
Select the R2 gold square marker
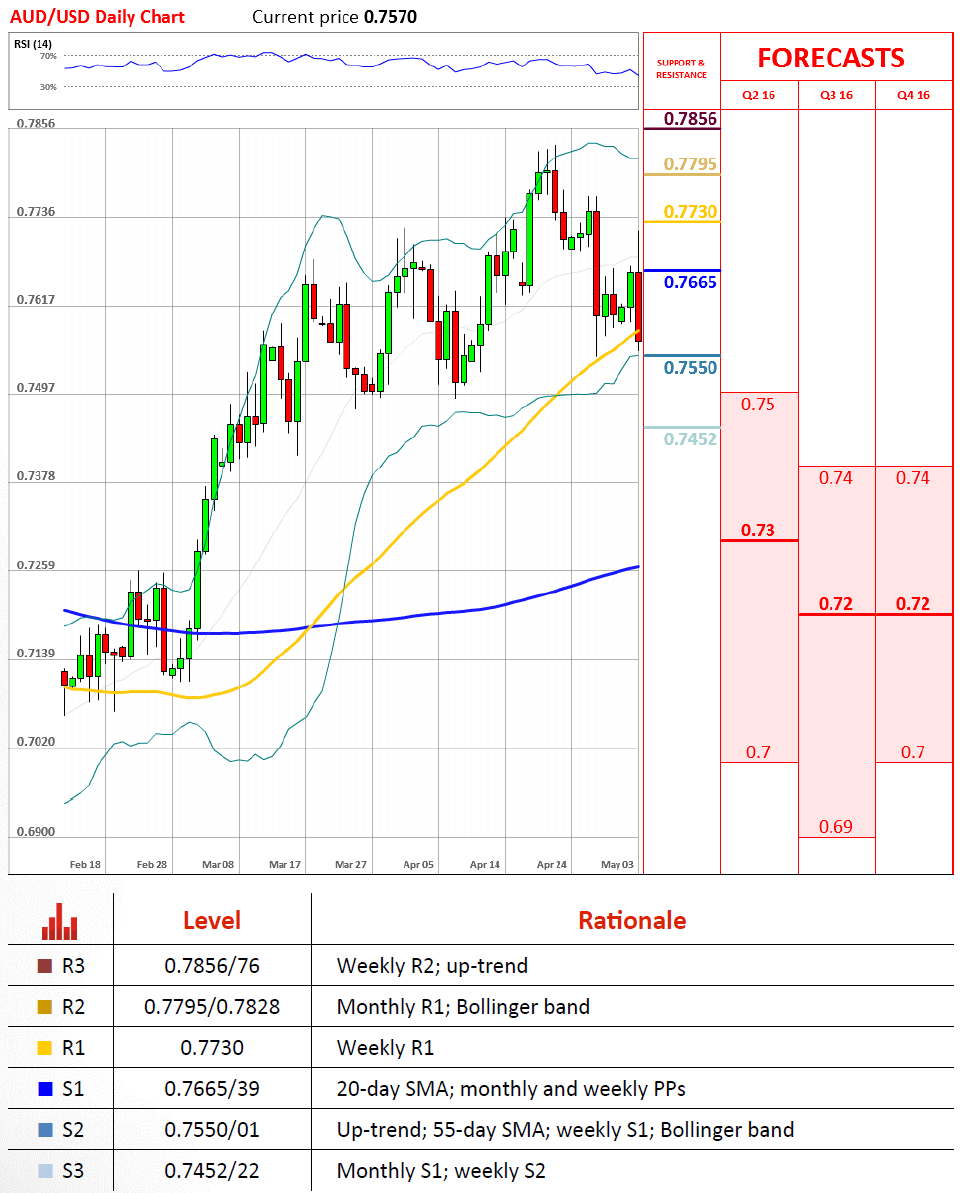[44, 1007]
